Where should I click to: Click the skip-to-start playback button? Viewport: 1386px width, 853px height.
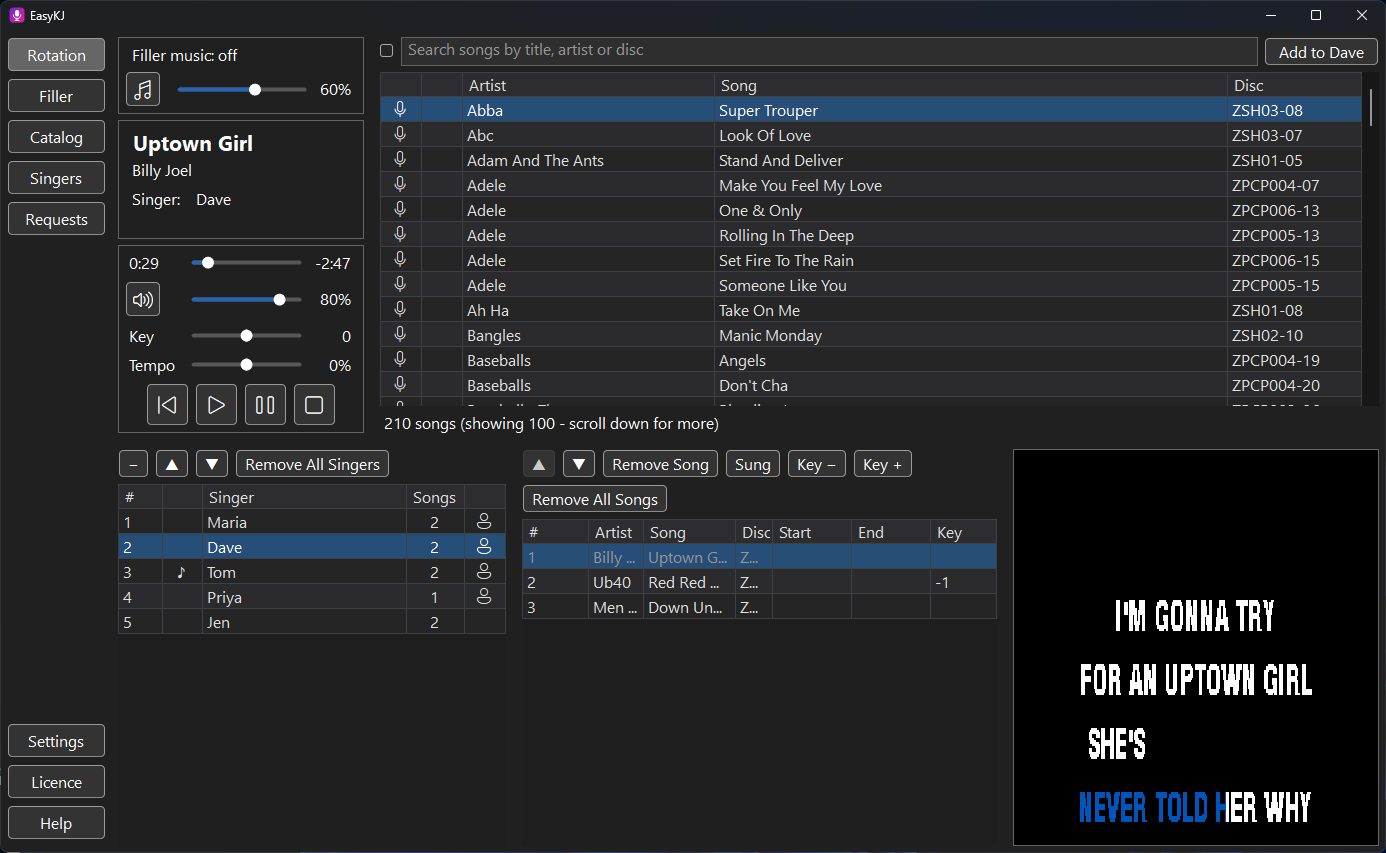coord(167,405)
